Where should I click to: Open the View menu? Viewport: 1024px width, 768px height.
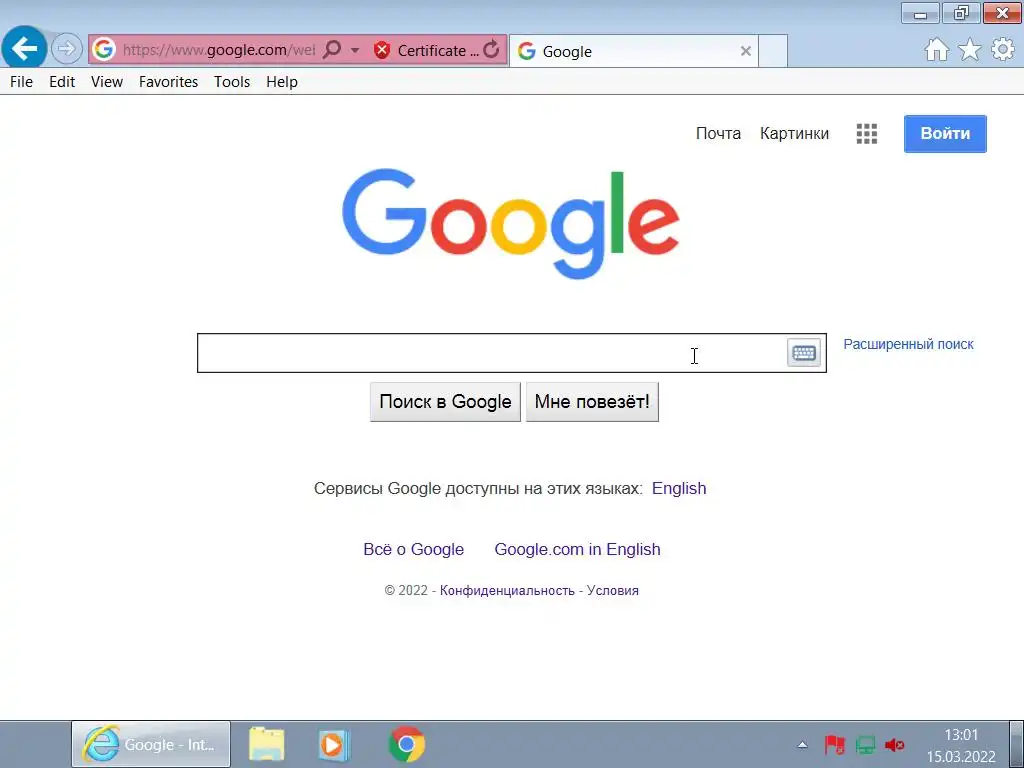106,82
